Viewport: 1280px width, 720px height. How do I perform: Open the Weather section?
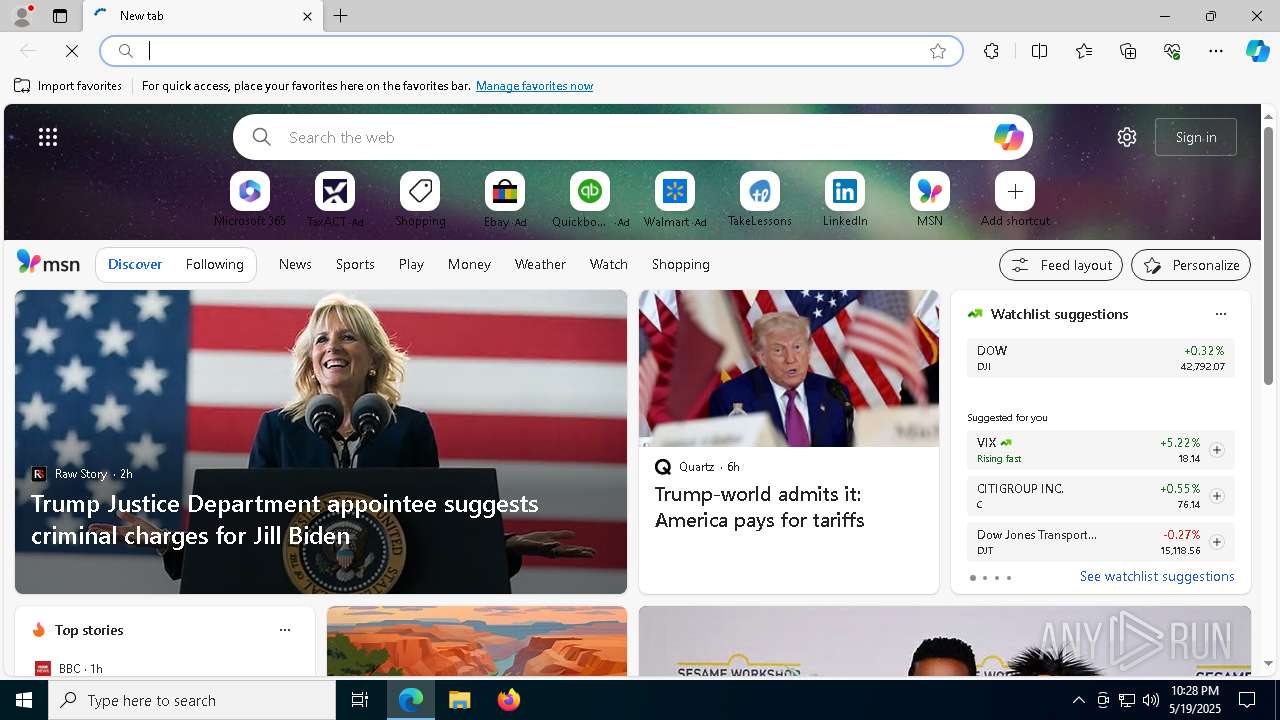tap(540, 264)
